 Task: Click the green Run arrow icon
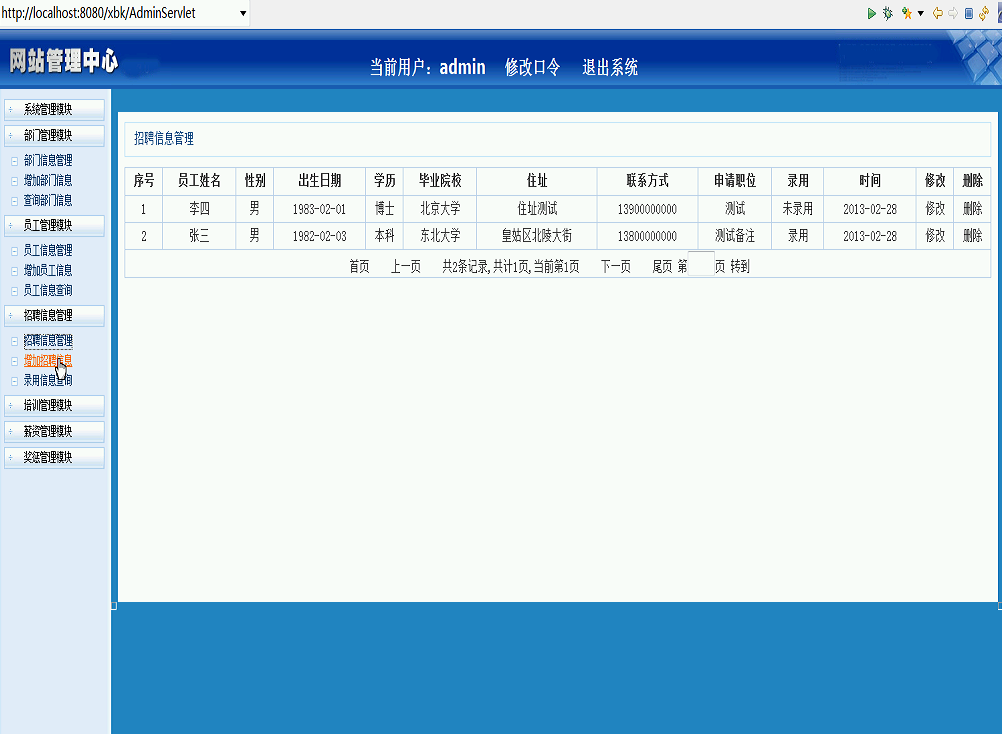click(x=871, y=13)
